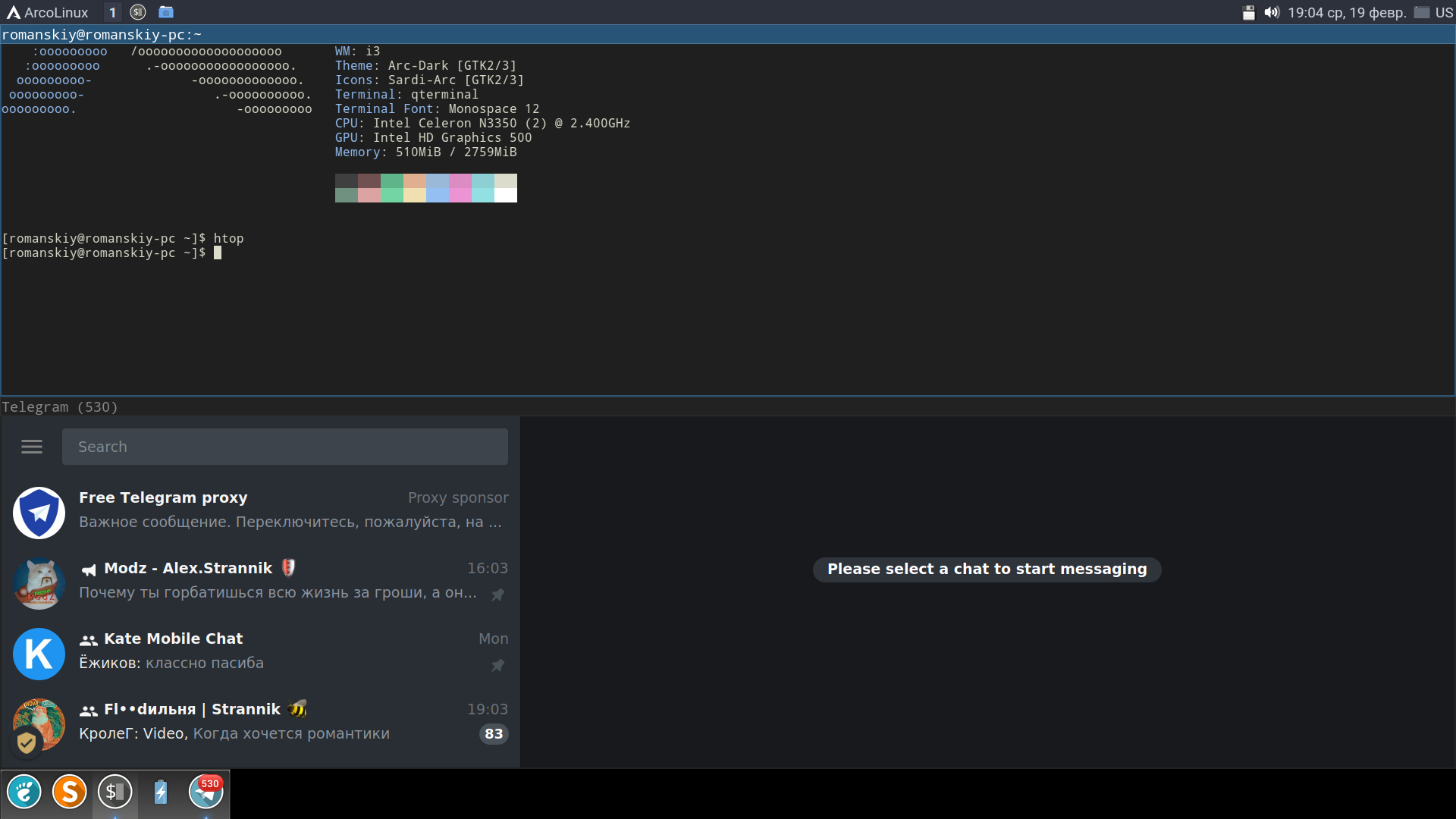
Task: Open the terminal dollar-sign dock icon
Action: (115, 792)
